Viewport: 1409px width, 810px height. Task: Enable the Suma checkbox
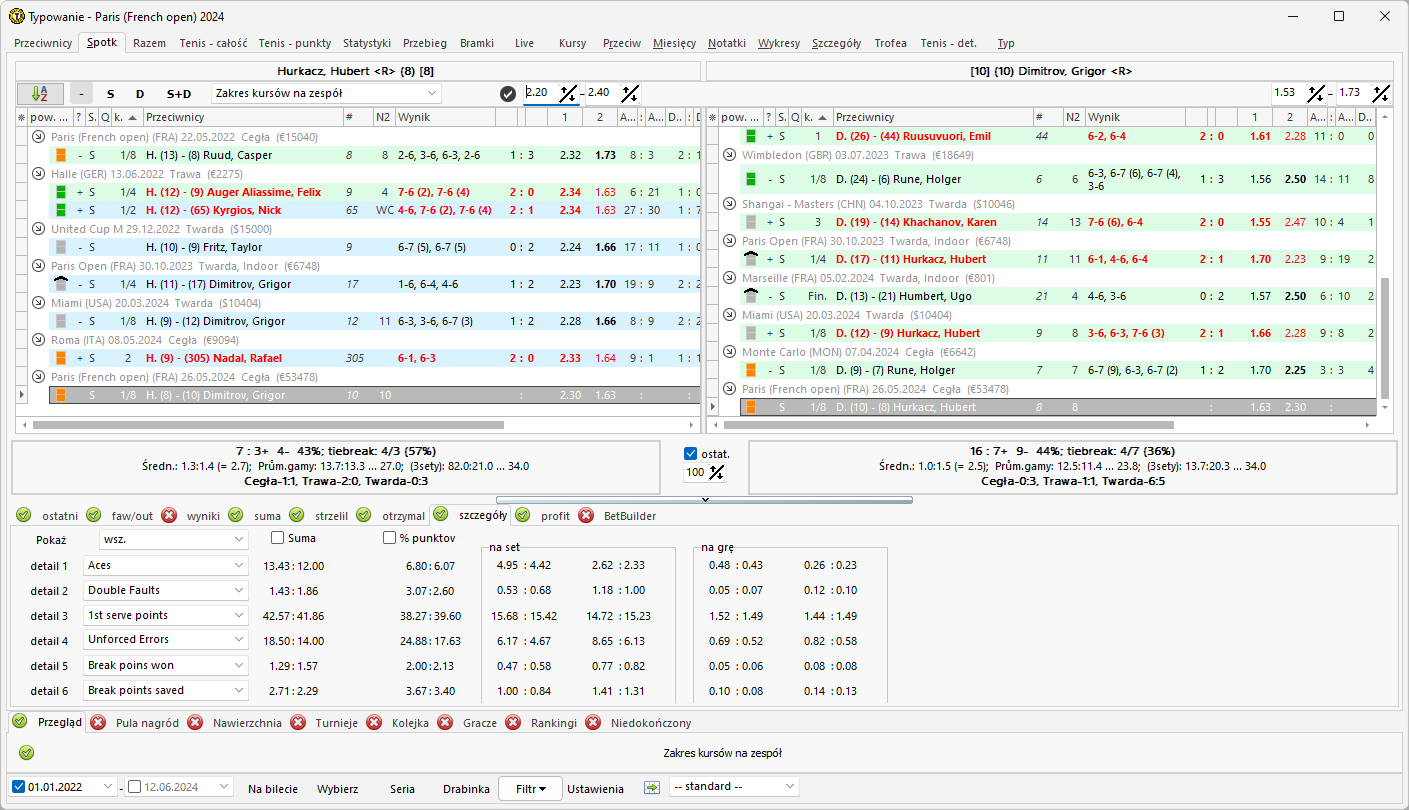(278, 538)
